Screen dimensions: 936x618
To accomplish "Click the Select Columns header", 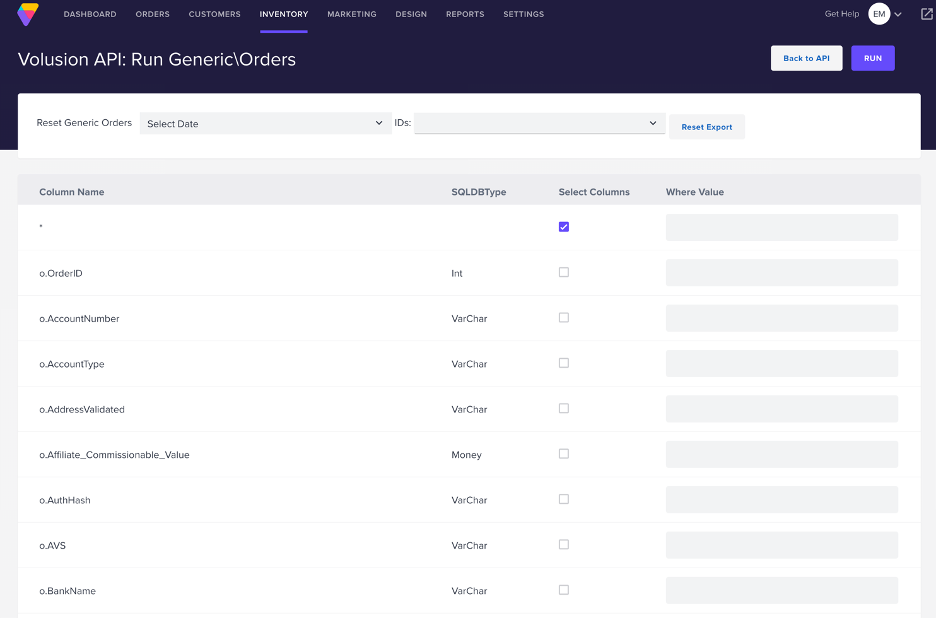I will click(594, 192).
